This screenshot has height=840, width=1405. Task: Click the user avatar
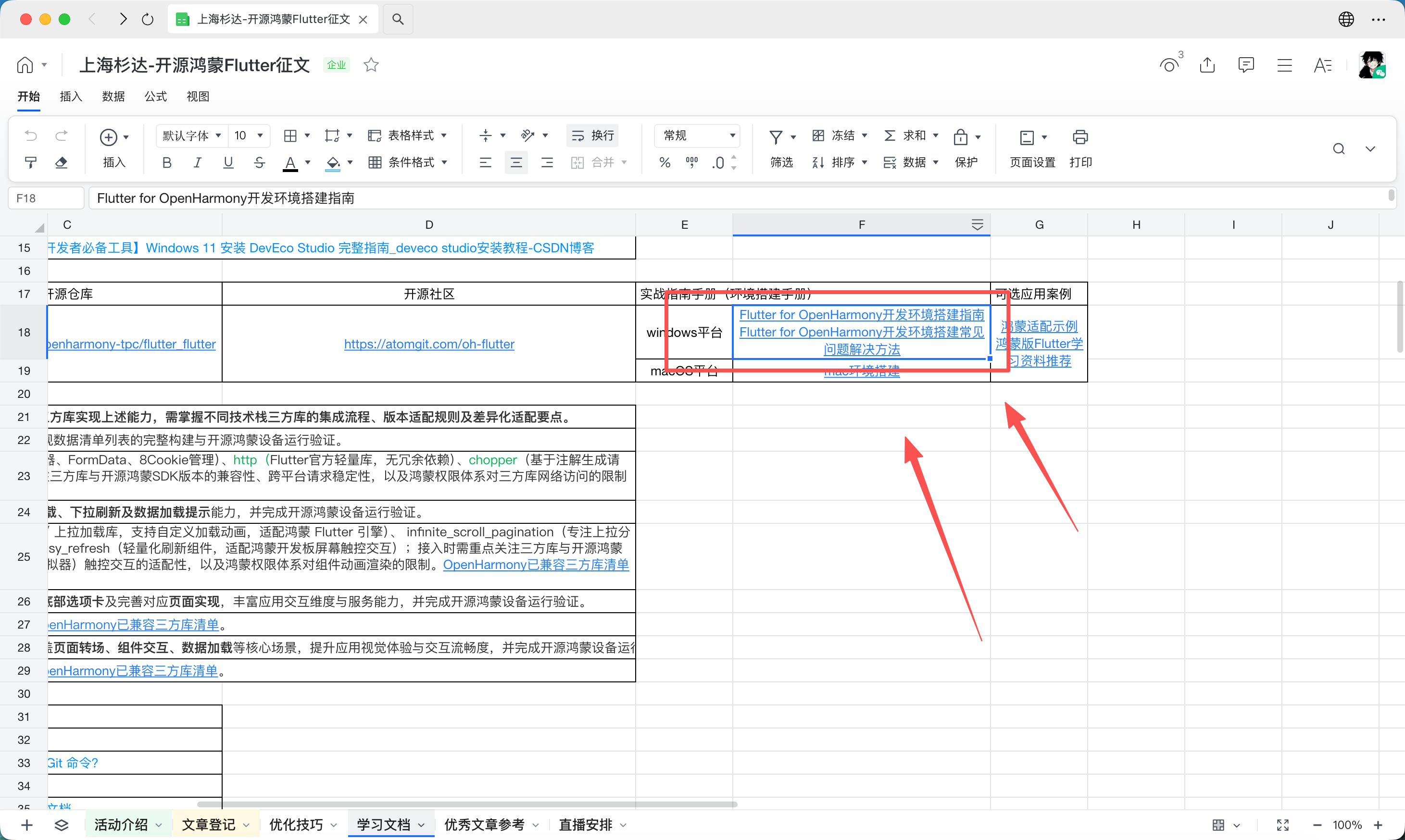[1372, 65]
